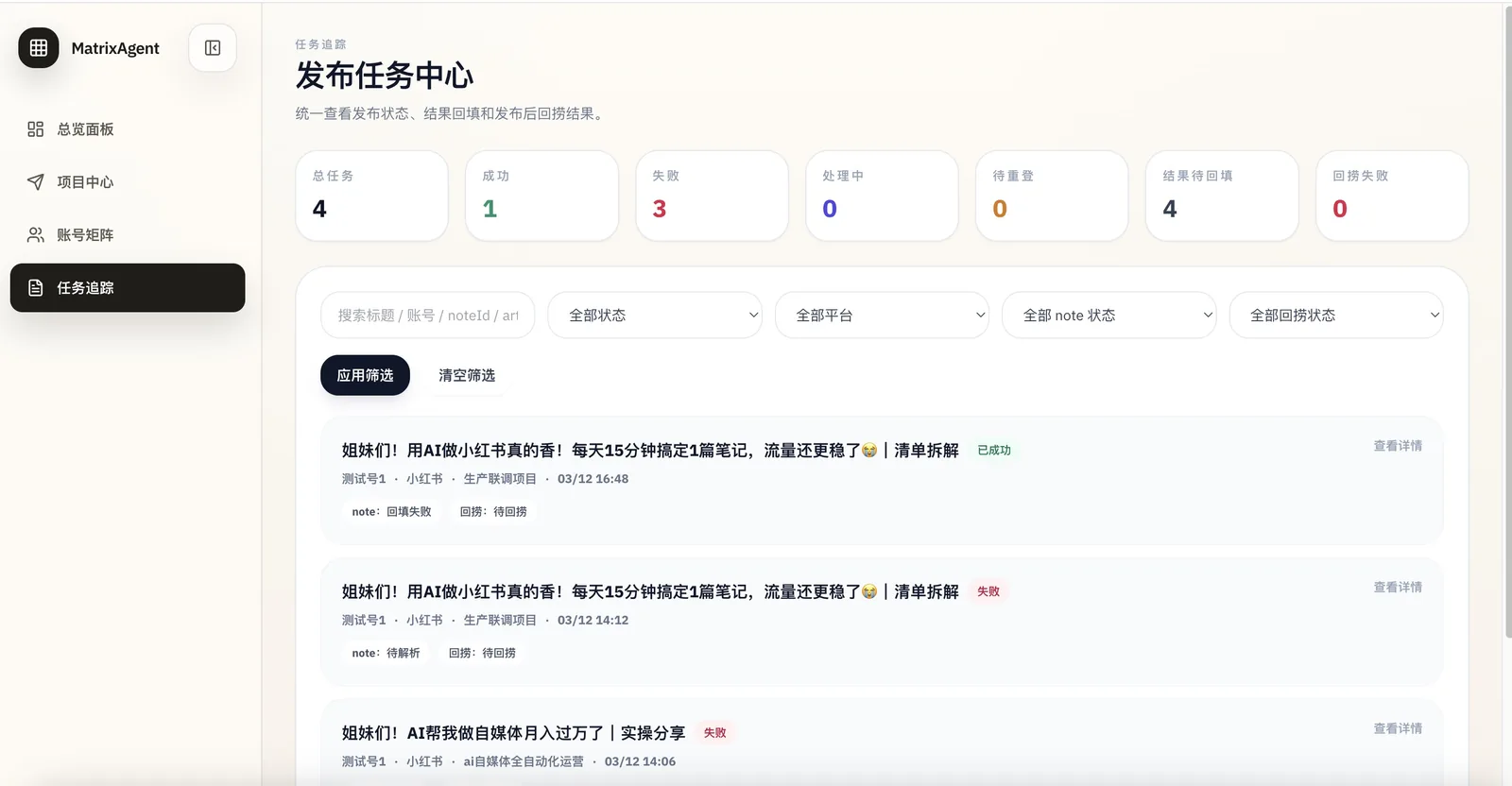
Task: Click the MatrixAgent brand name
Action: coord(115,48)
